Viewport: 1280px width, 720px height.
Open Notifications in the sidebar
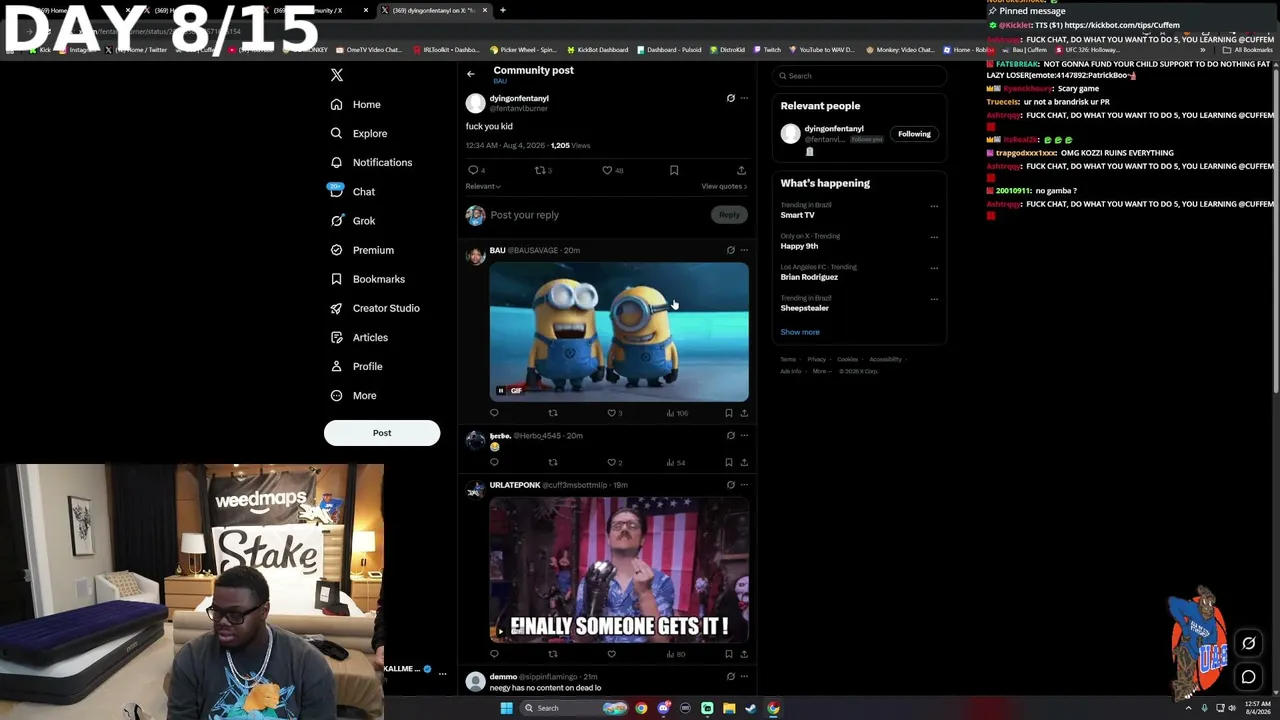[371, 162]
